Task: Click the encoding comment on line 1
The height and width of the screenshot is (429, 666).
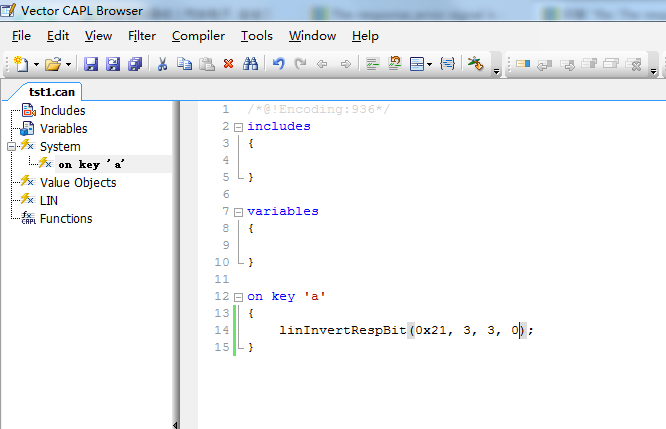Action: (318, 110)
